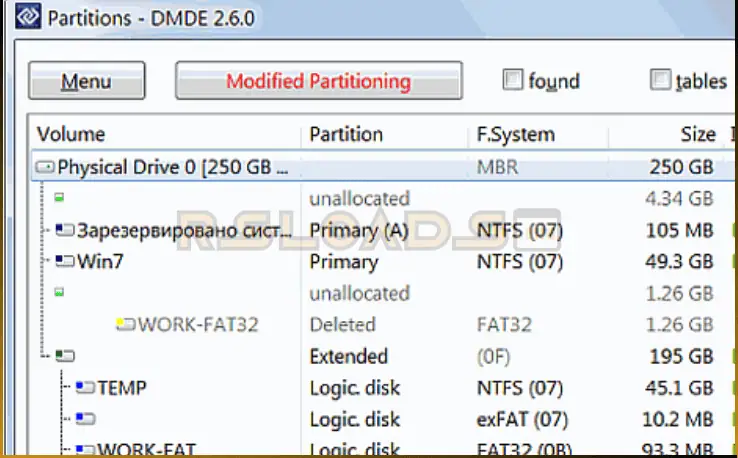Click the exFAT (07) file system cell

tap(522, 419)
